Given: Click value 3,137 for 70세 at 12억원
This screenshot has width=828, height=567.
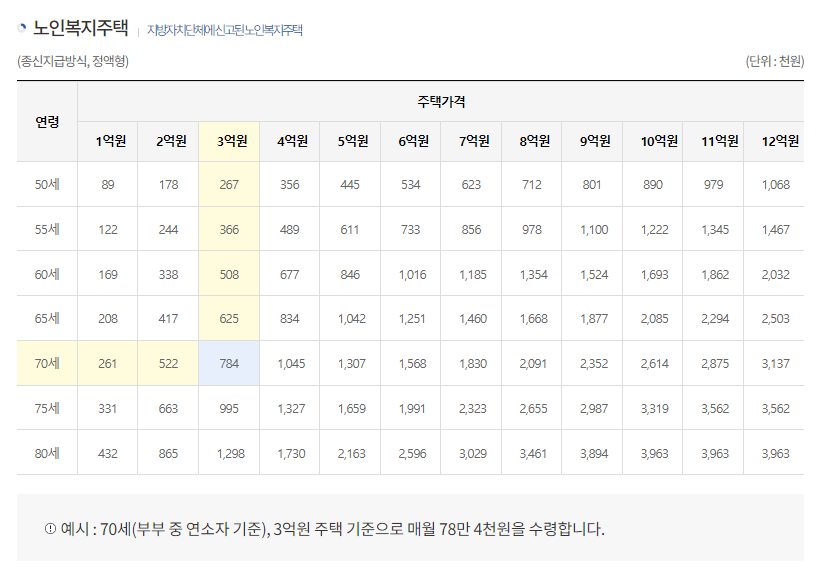Looking at the screenshot, I should tap(776, 364).
